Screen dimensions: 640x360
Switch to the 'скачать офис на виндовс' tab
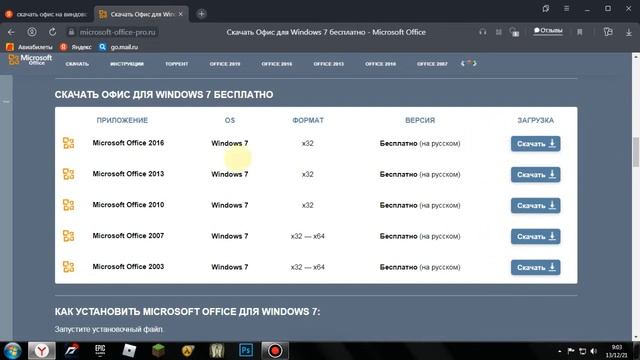pos(47,14)
